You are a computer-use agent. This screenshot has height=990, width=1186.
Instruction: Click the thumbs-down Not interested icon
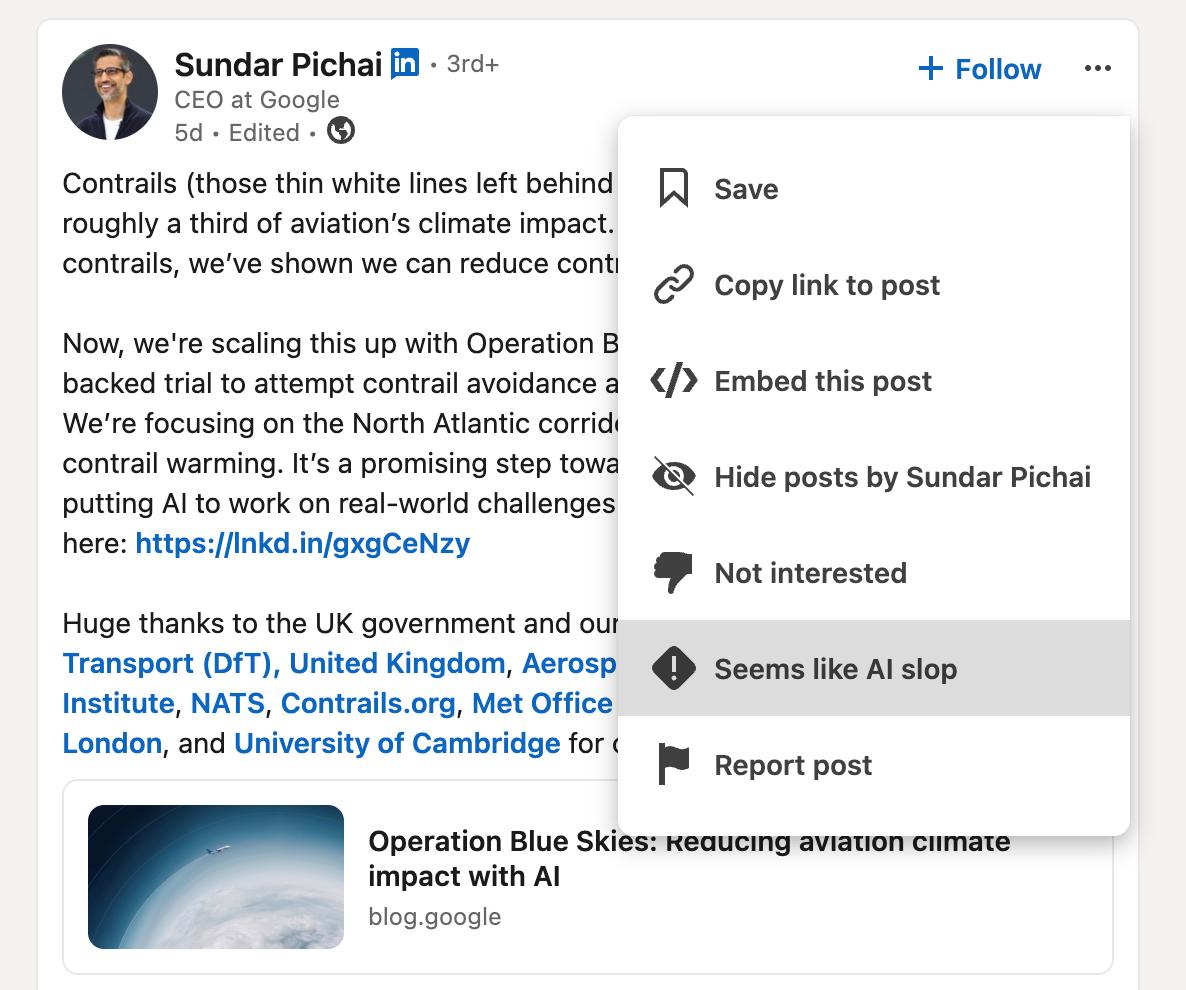(x=673, y=573)
